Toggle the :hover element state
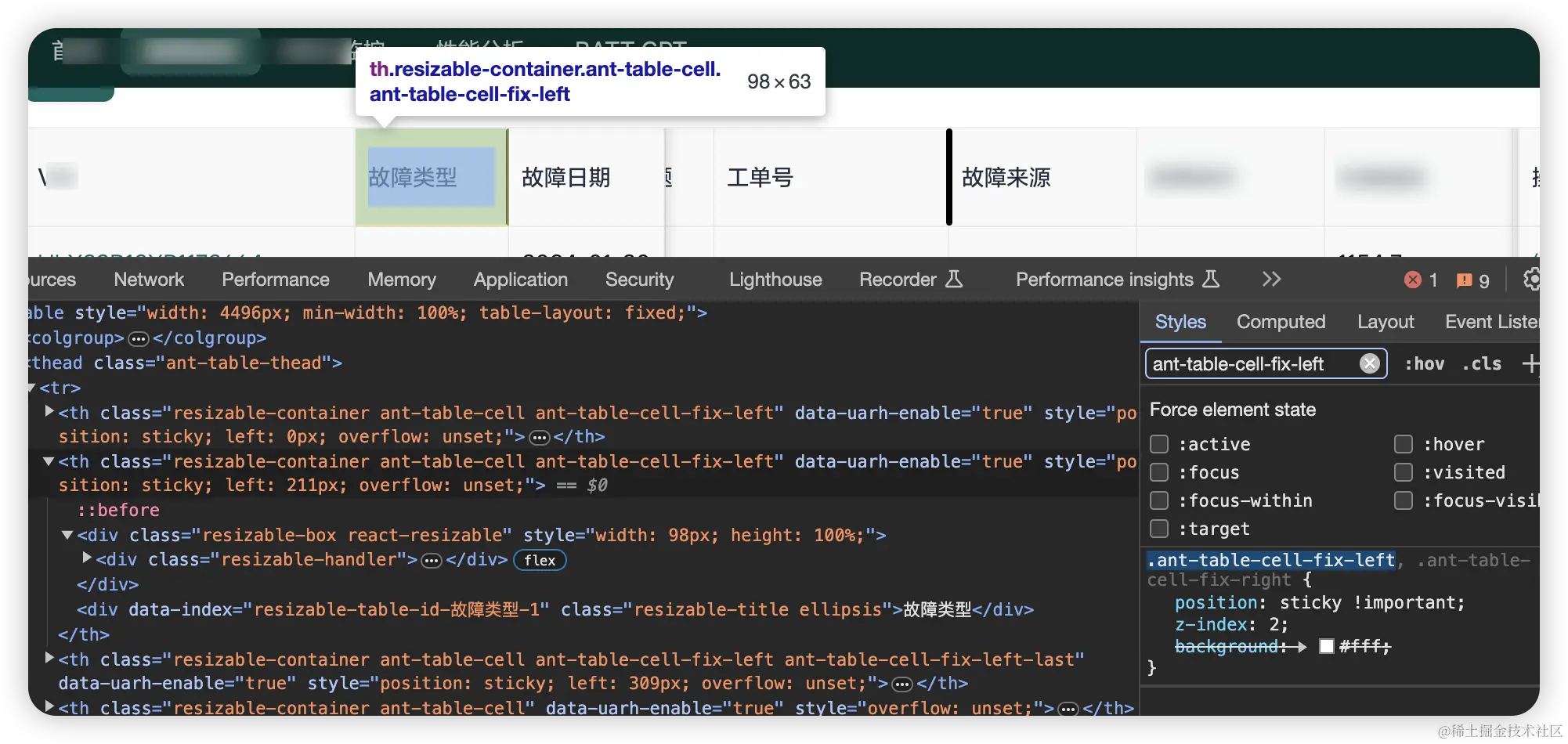Image resolution: width=1568 pixels, height=744 pixels. tap(1404, 444)
